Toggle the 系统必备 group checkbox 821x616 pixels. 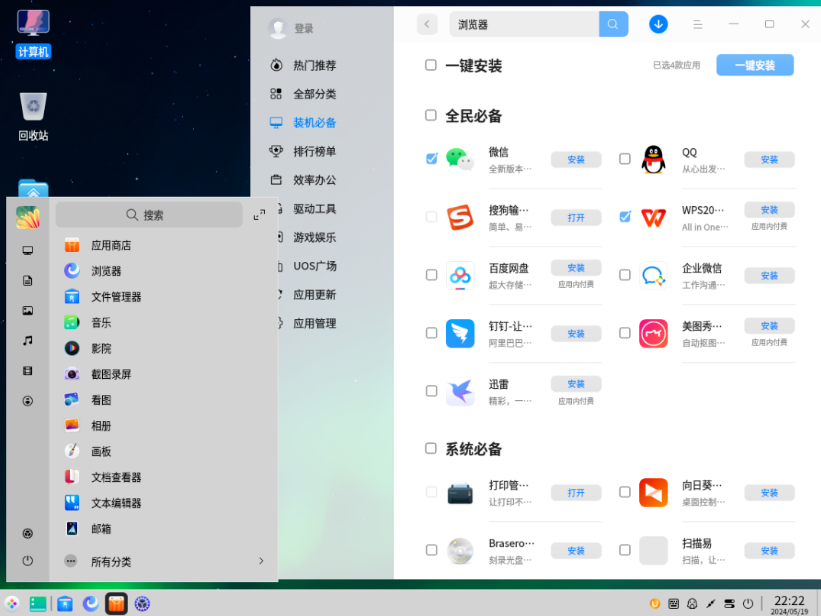tap(430, 448)
